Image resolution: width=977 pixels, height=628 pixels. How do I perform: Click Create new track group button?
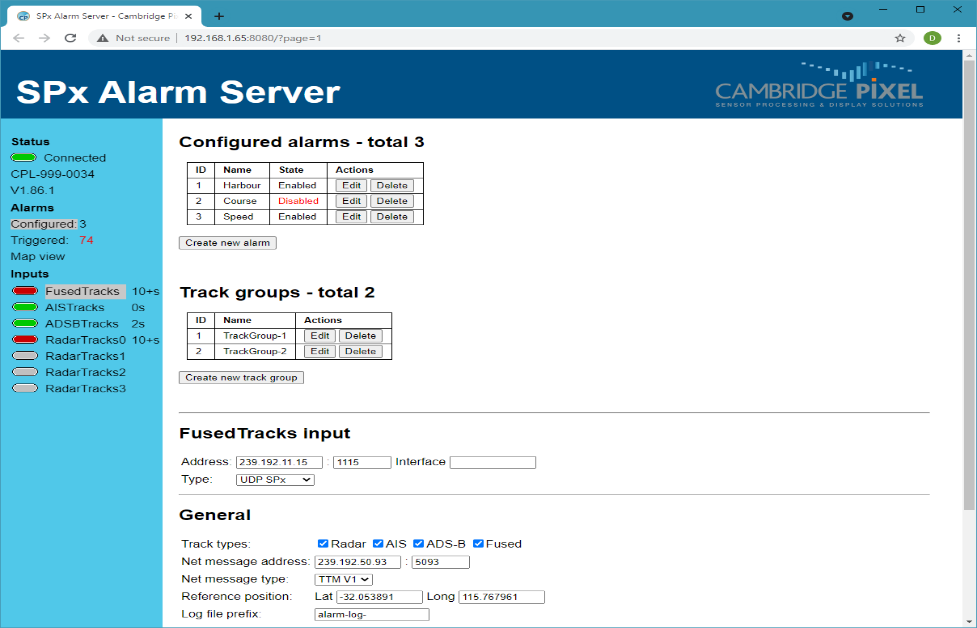click(241, 378)
